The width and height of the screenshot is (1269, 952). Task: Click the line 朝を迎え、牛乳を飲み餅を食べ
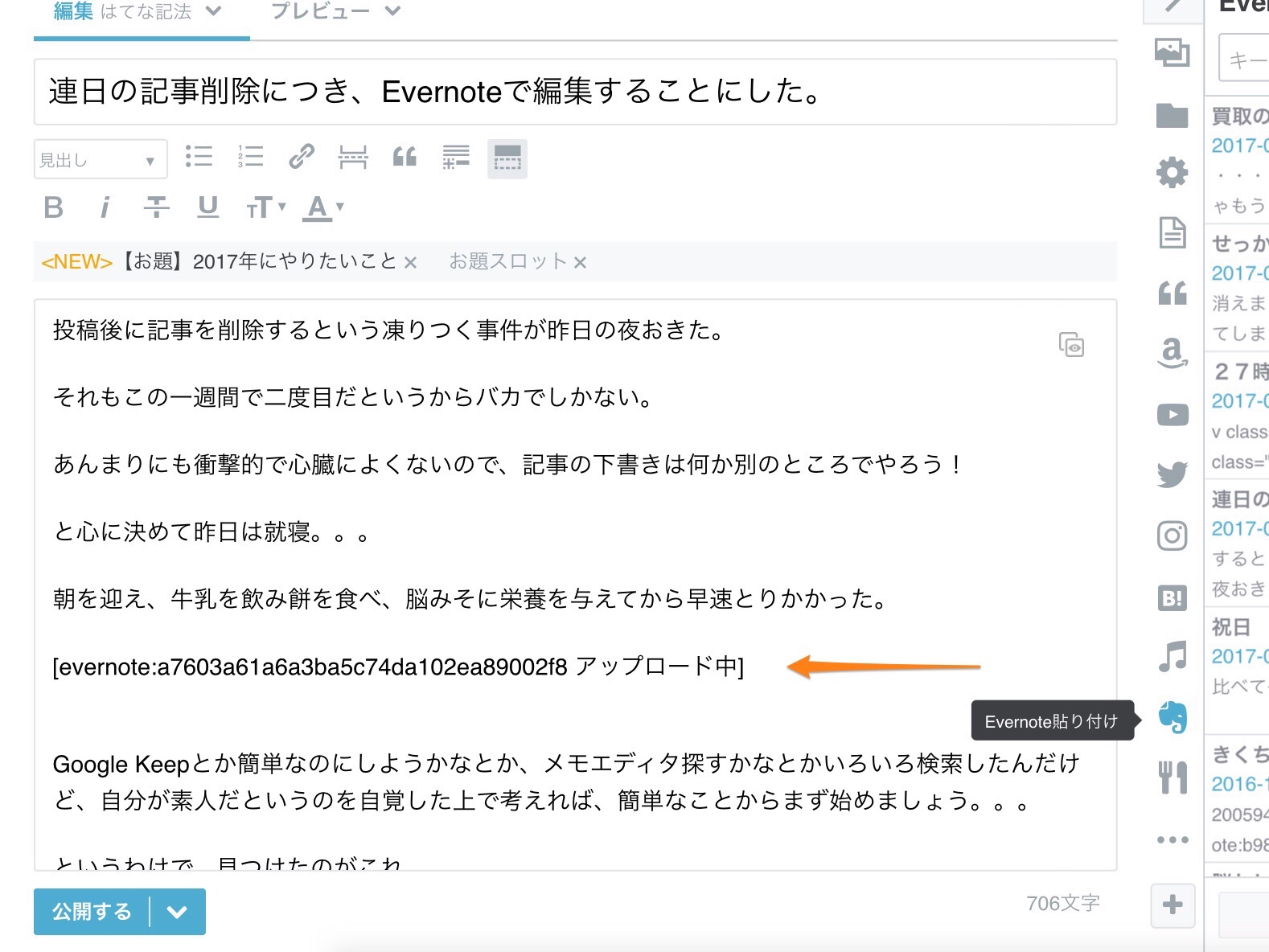(470, 599)
